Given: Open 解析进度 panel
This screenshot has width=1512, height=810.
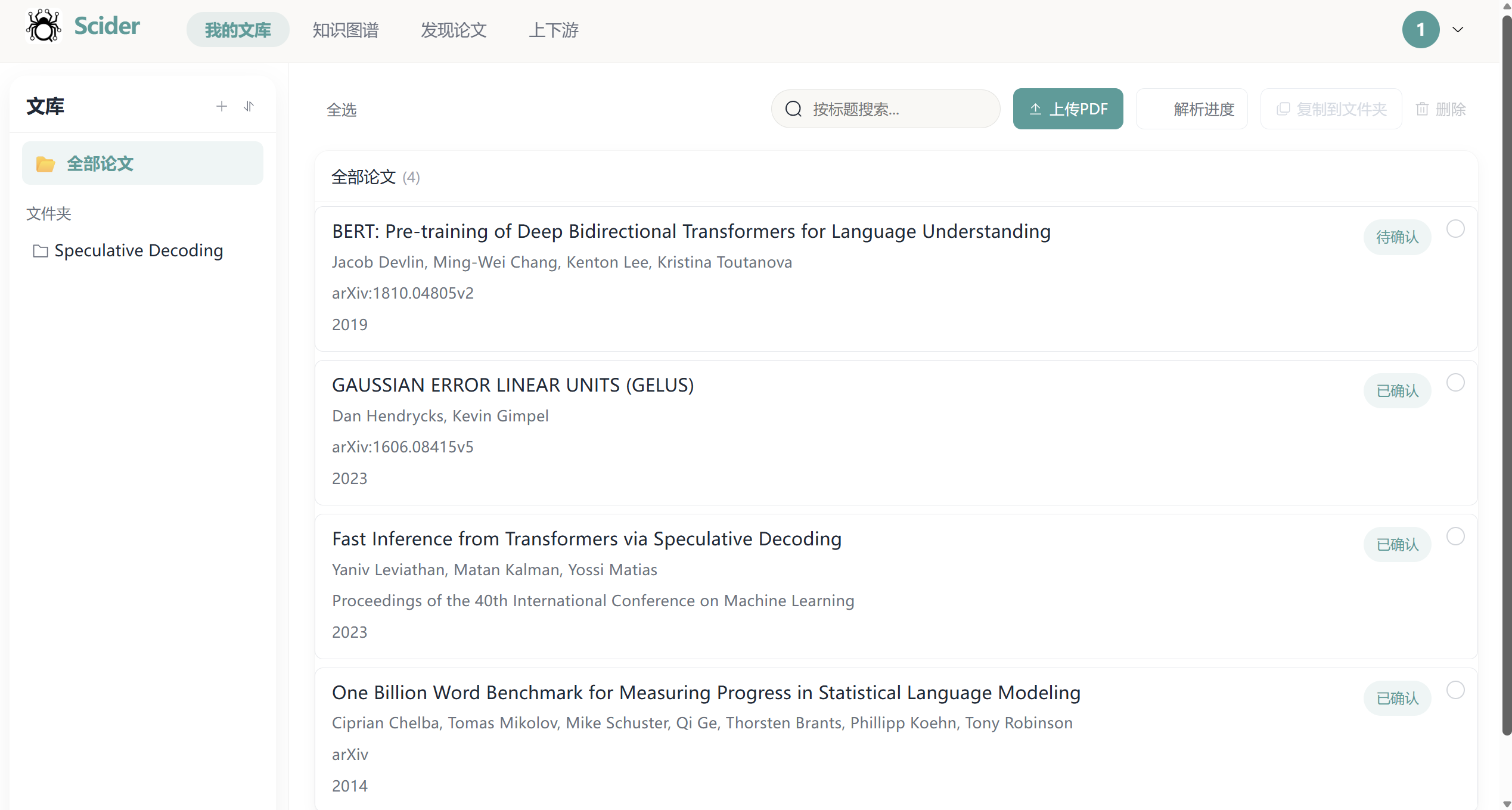Looking at the screenshot, I should pos(1191,109).
